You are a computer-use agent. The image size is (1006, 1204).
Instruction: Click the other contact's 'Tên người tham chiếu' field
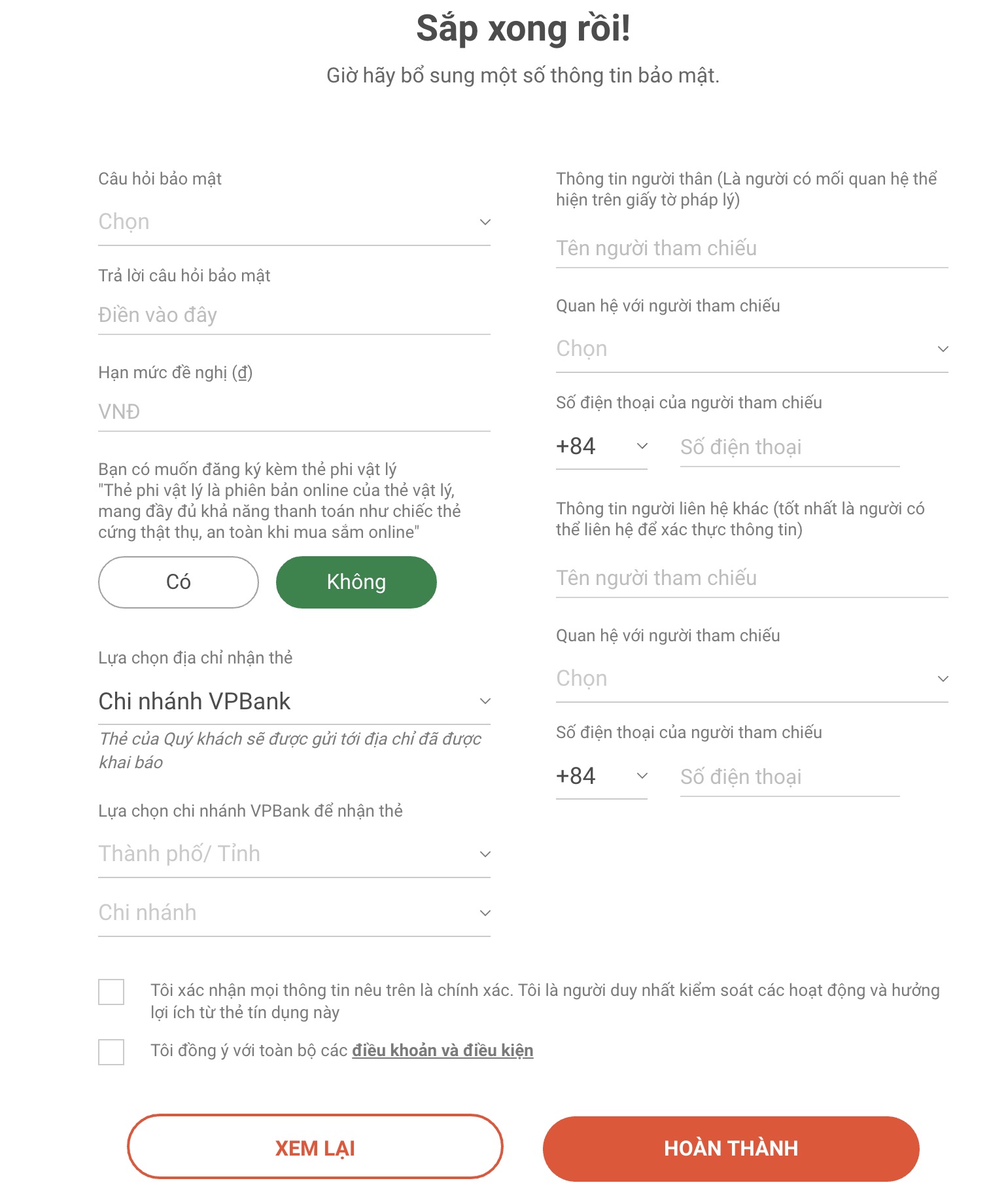pos(752,578)
